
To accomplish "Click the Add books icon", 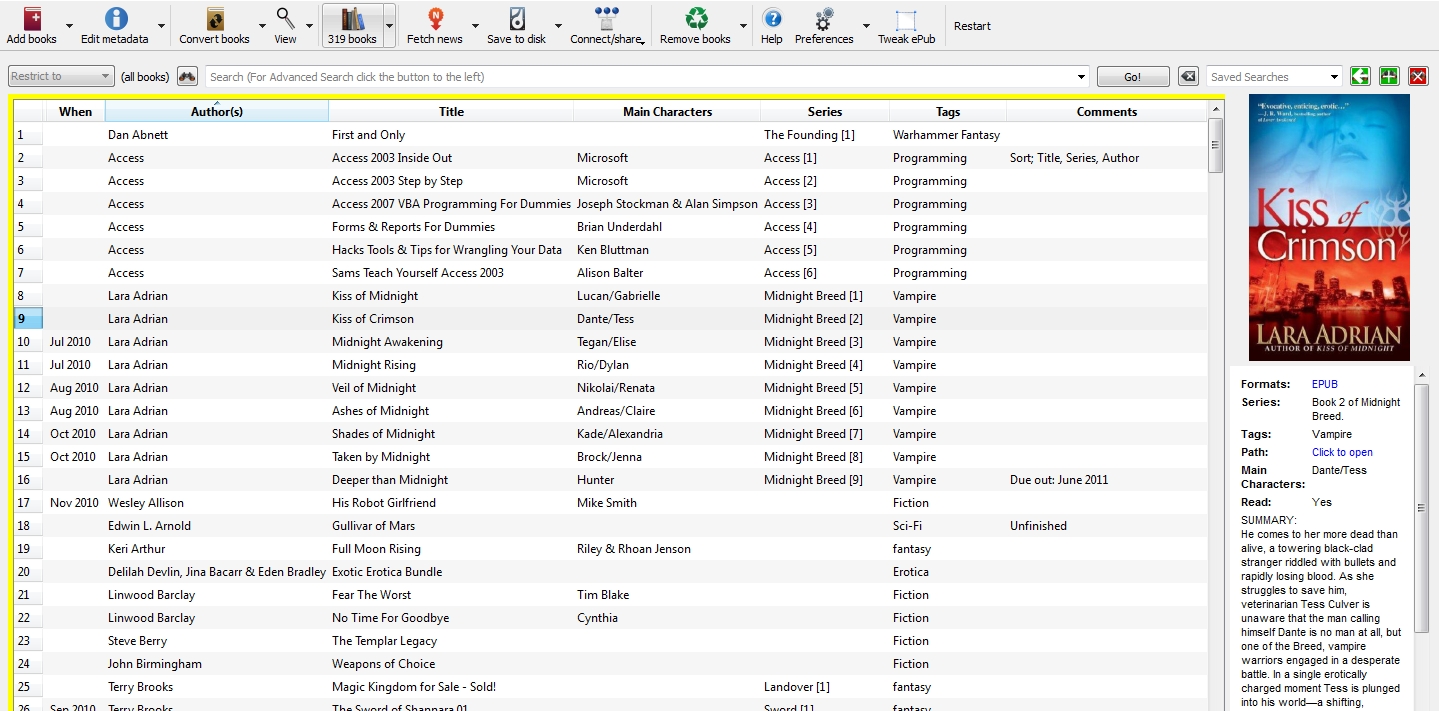I will pos(32,19).
